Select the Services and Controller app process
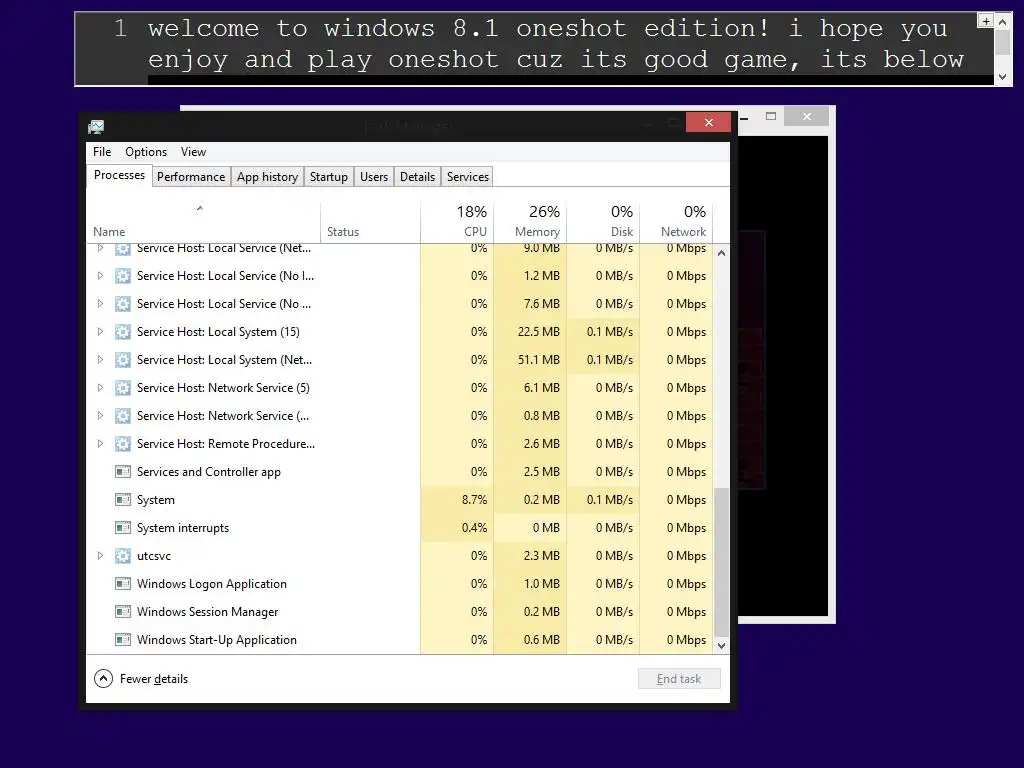This screenshot has width=1024, height=768. (208, 472)
